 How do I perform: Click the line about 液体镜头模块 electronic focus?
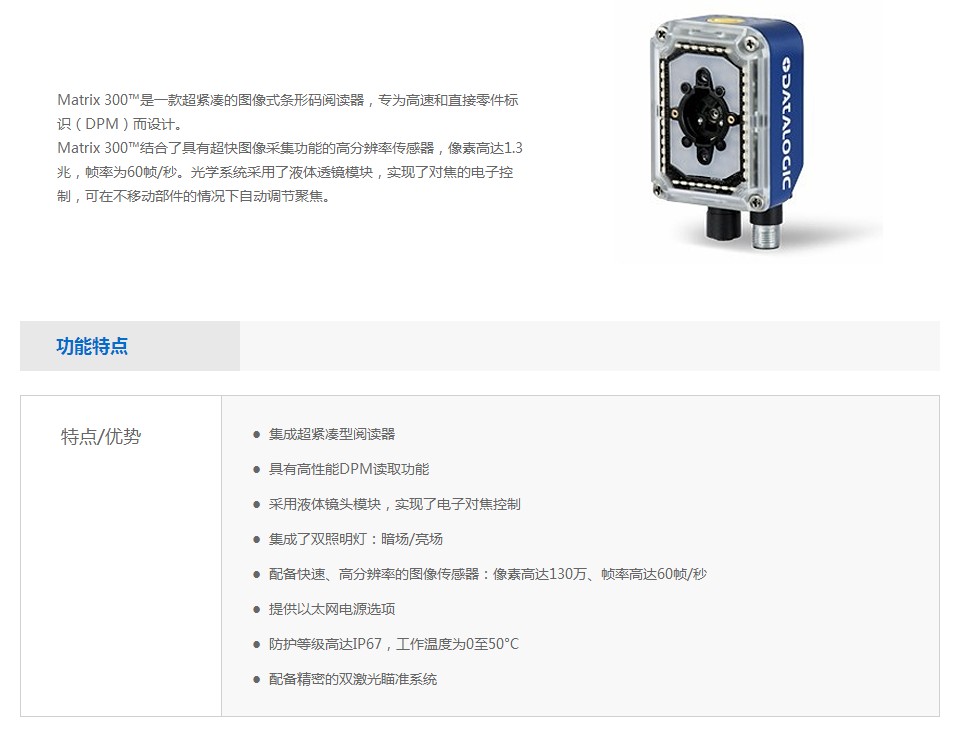tap(395, 504)
